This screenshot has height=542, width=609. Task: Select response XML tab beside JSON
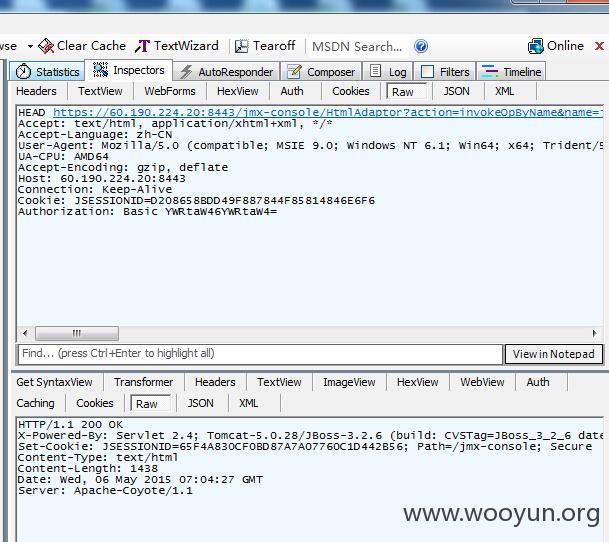point(248,403)
